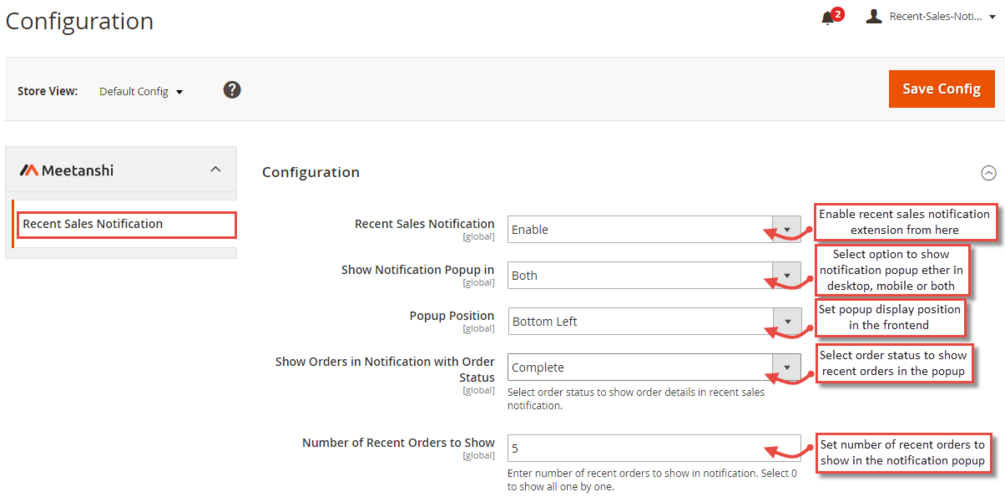Expand the Show Notification Popup in dropdown

(654, 275)
